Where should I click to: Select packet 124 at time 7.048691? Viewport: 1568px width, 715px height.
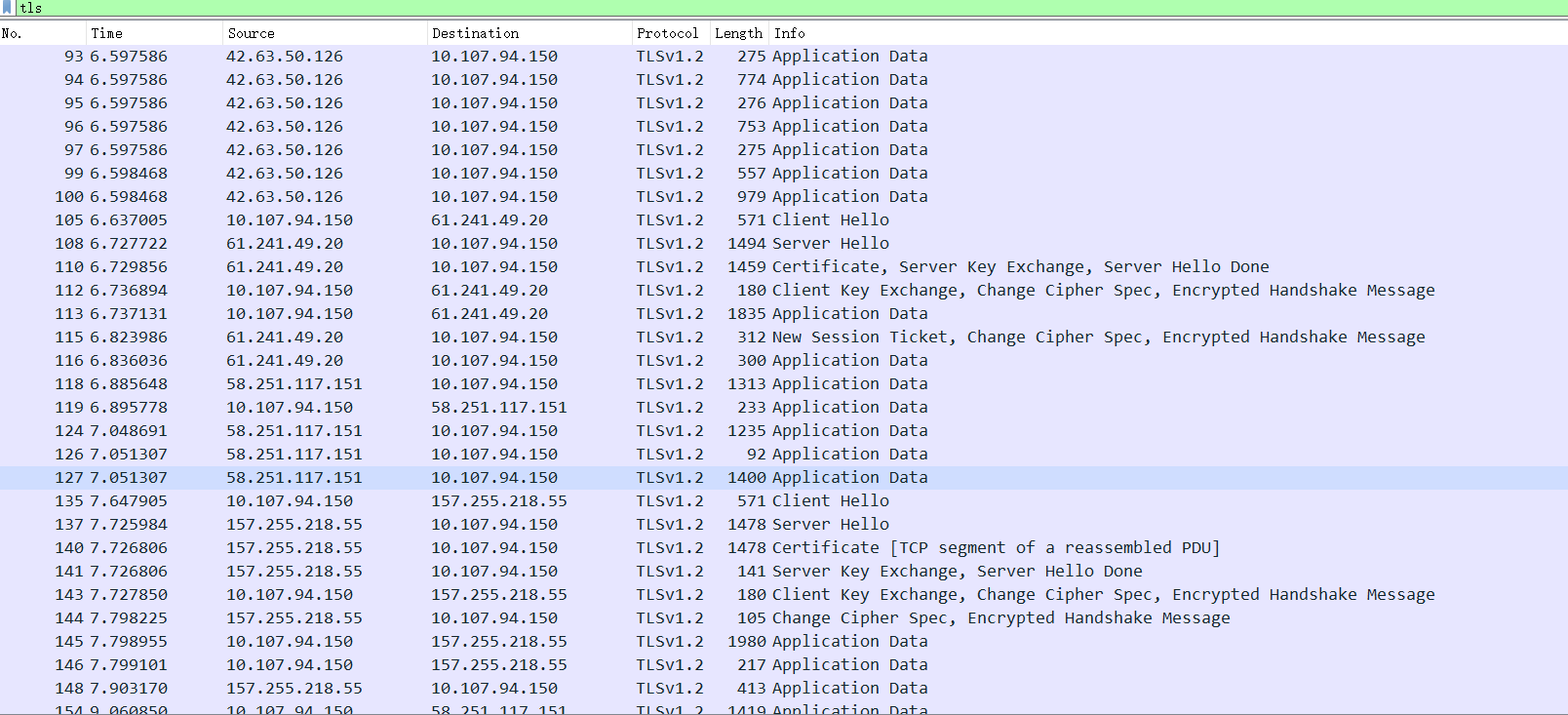[784, 431]
